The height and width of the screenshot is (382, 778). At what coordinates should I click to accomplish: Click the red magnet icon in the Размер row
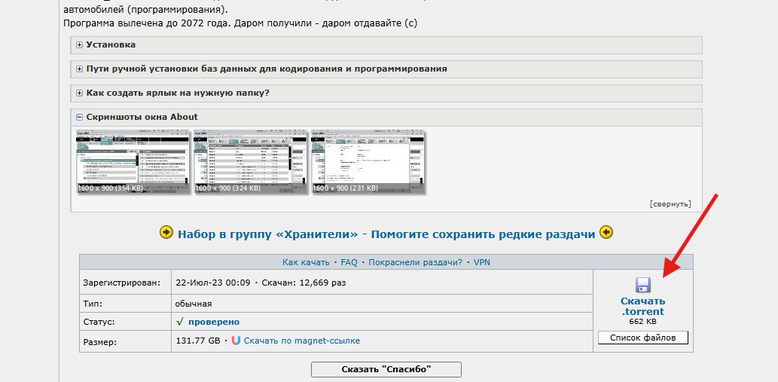click(x=236, y=341)
